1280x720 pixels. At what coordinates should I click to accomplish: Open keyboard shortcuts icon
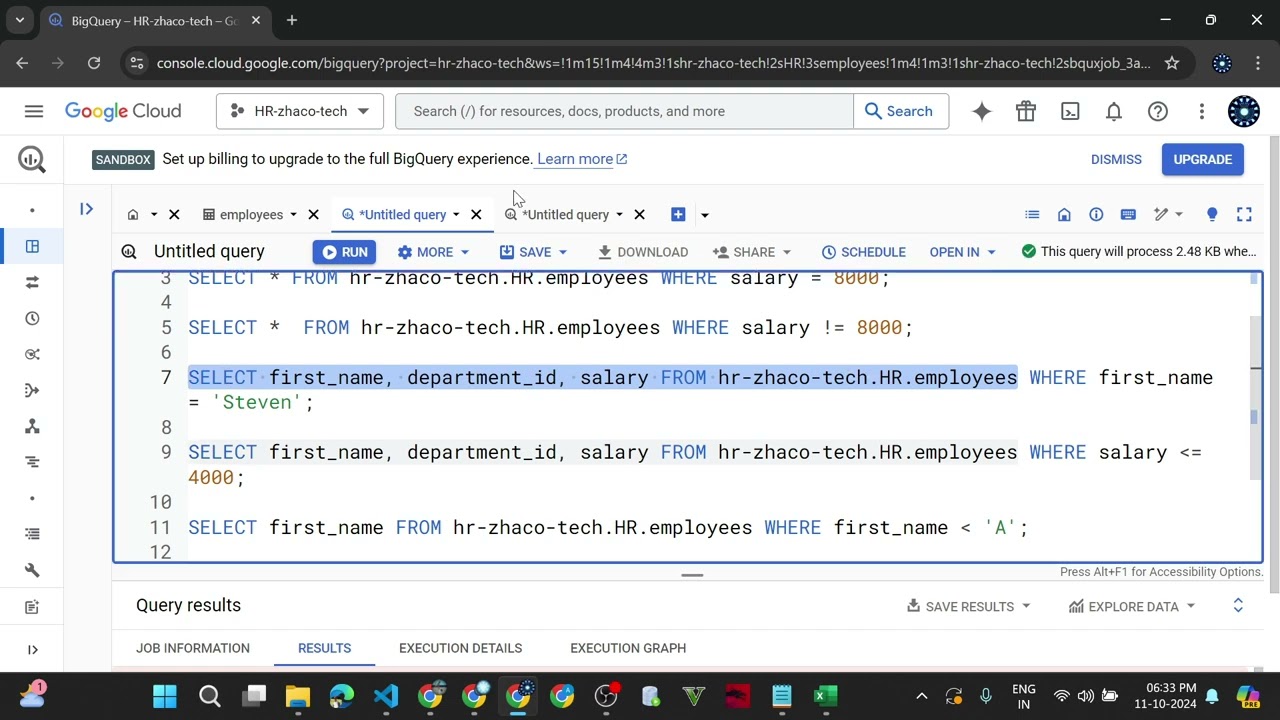1128,214
